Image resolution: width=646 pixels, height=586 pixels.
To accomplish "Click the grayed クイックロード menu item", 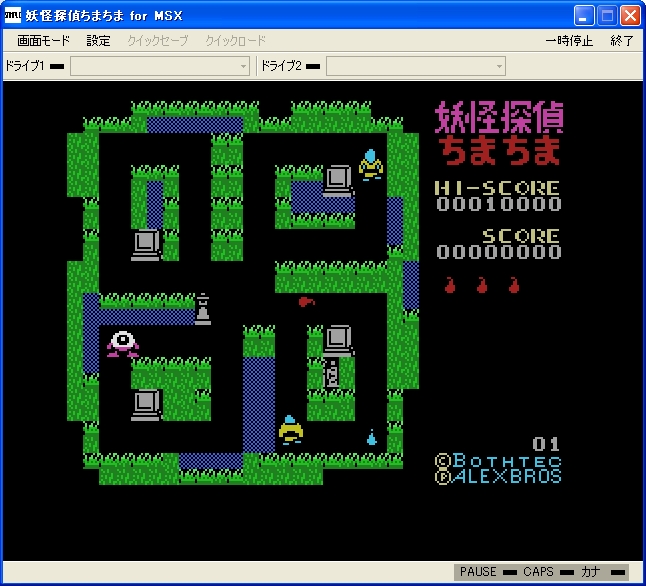I will tap(236, 41).
